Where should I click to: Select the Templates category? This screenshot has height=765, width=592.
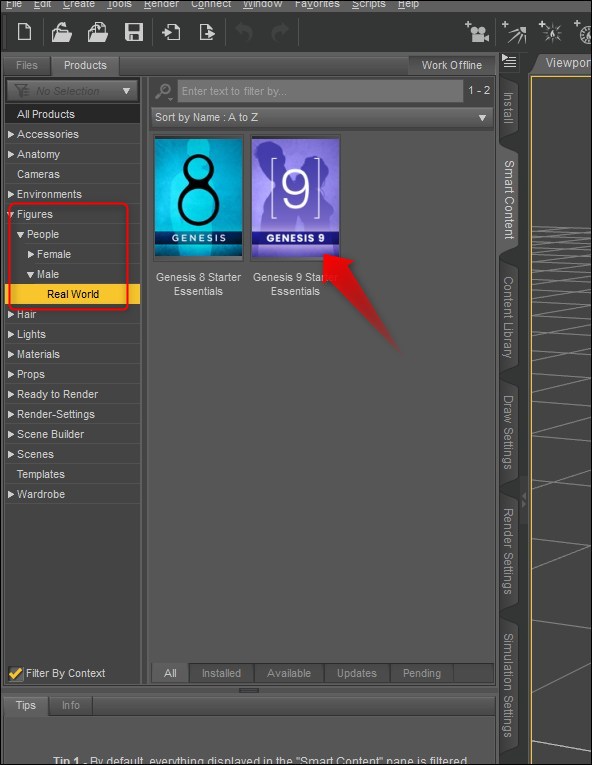pyautogui.click(x=72, y=474)
